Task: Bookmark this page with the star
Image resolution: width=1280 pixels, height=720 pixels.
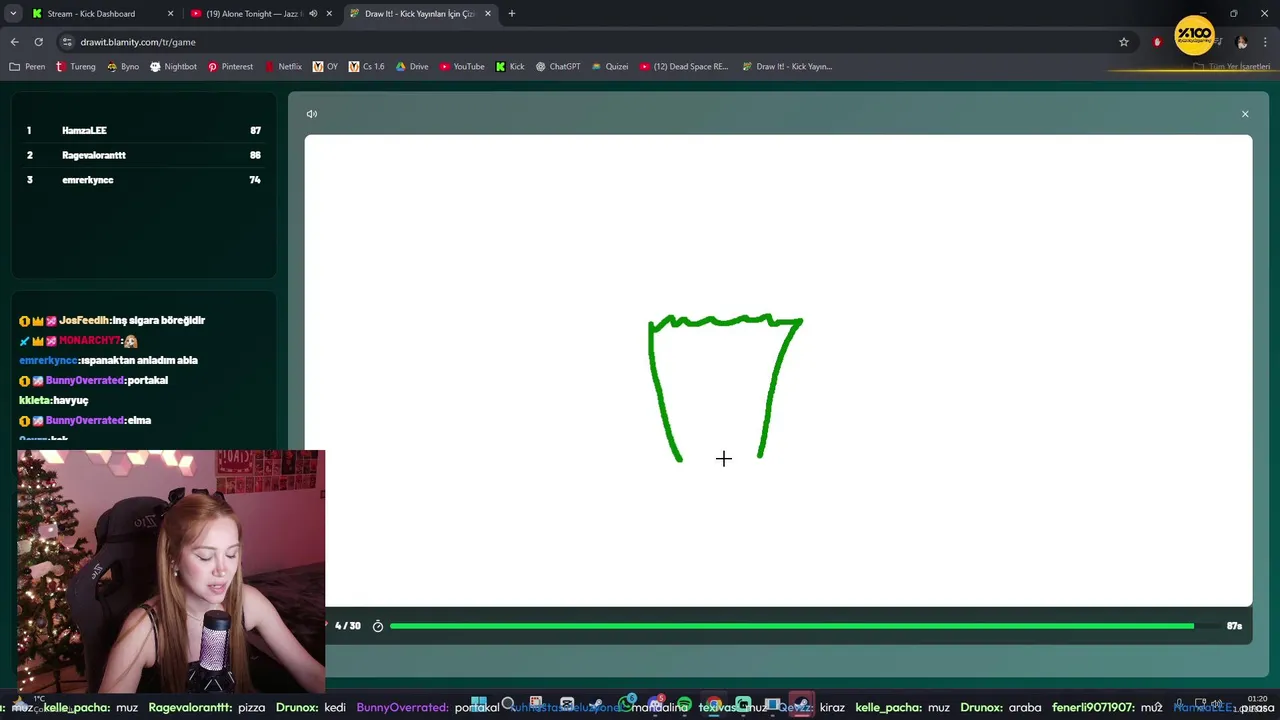Action: [x=1124, y=42]
